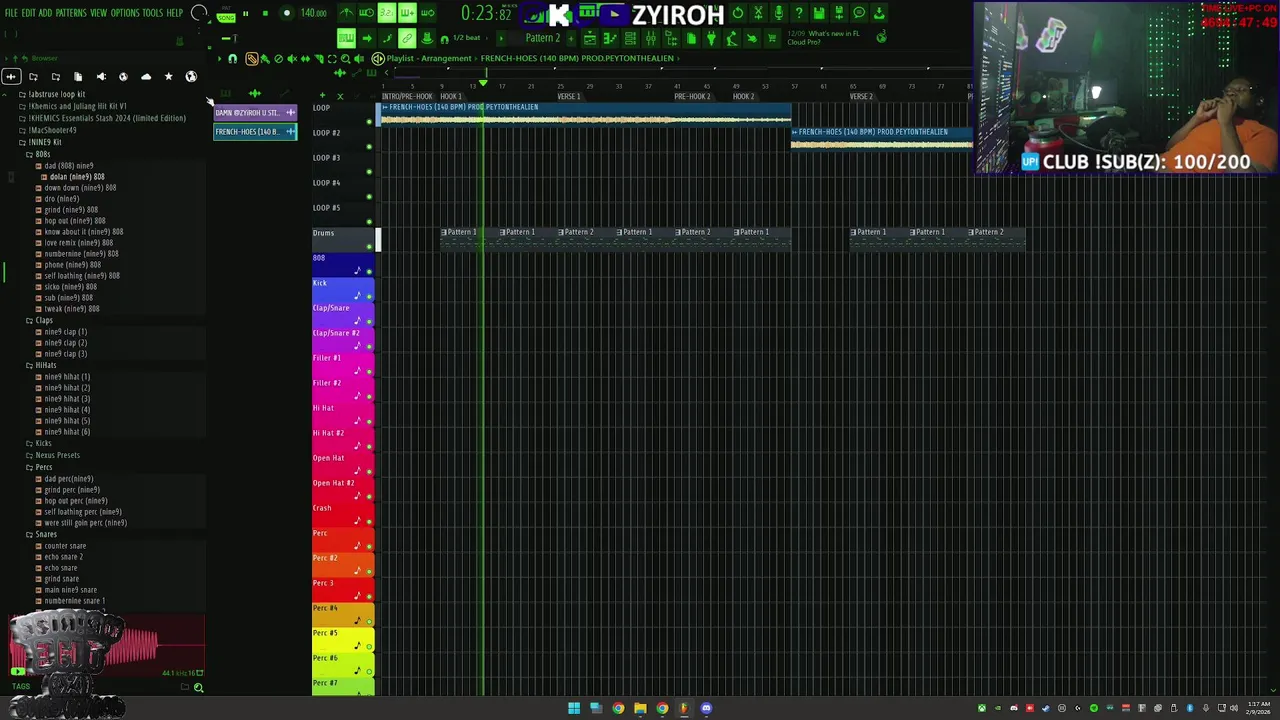Select the Playlist paint brush tool

(x=264, y=58)
